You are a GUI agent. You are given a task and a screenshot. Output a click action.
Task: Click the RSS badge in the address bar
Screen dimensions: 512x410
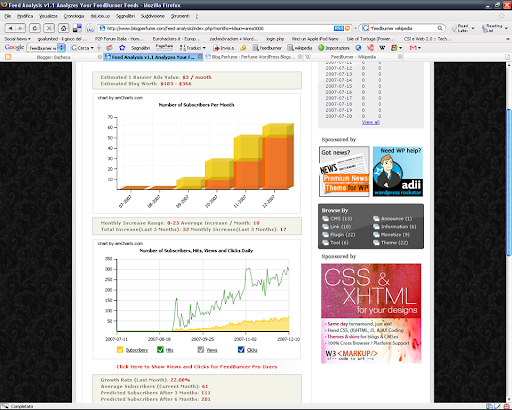click(339, 28)
